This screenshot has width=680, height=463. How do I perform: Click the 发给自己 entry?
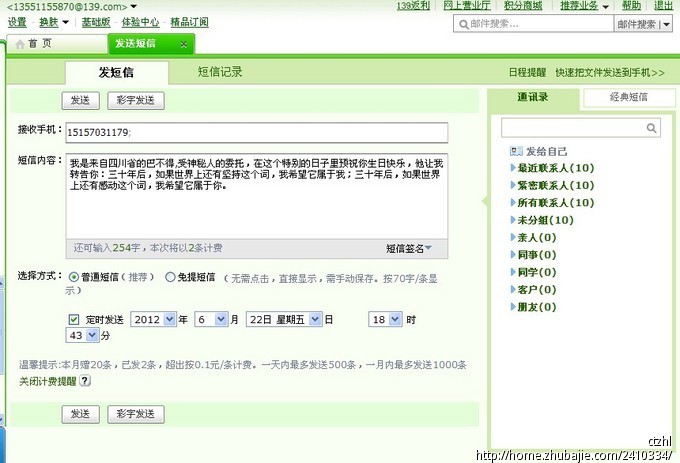pos(546,151)
